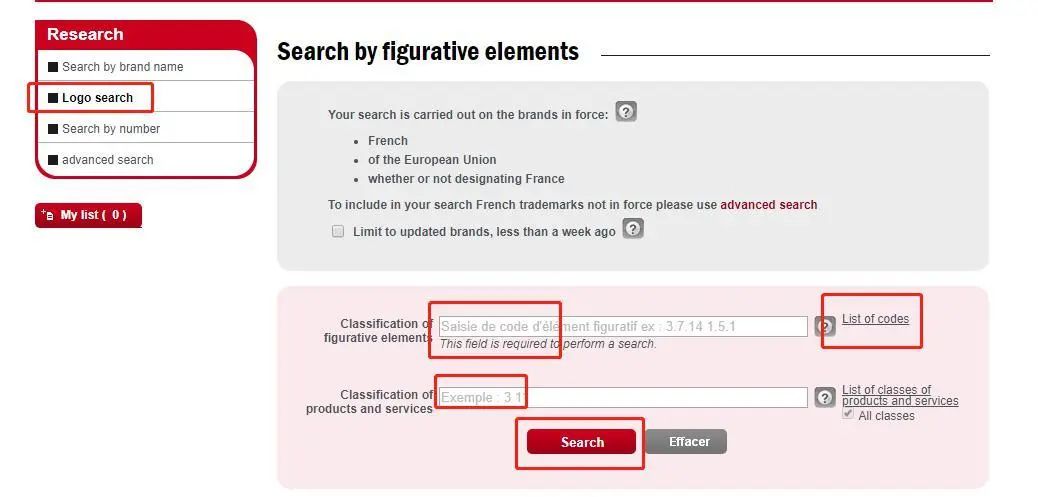This screenshot has width=1038, height=497.
Task: Click square bullet beside Search by brand name
Action: coord(53,67)
